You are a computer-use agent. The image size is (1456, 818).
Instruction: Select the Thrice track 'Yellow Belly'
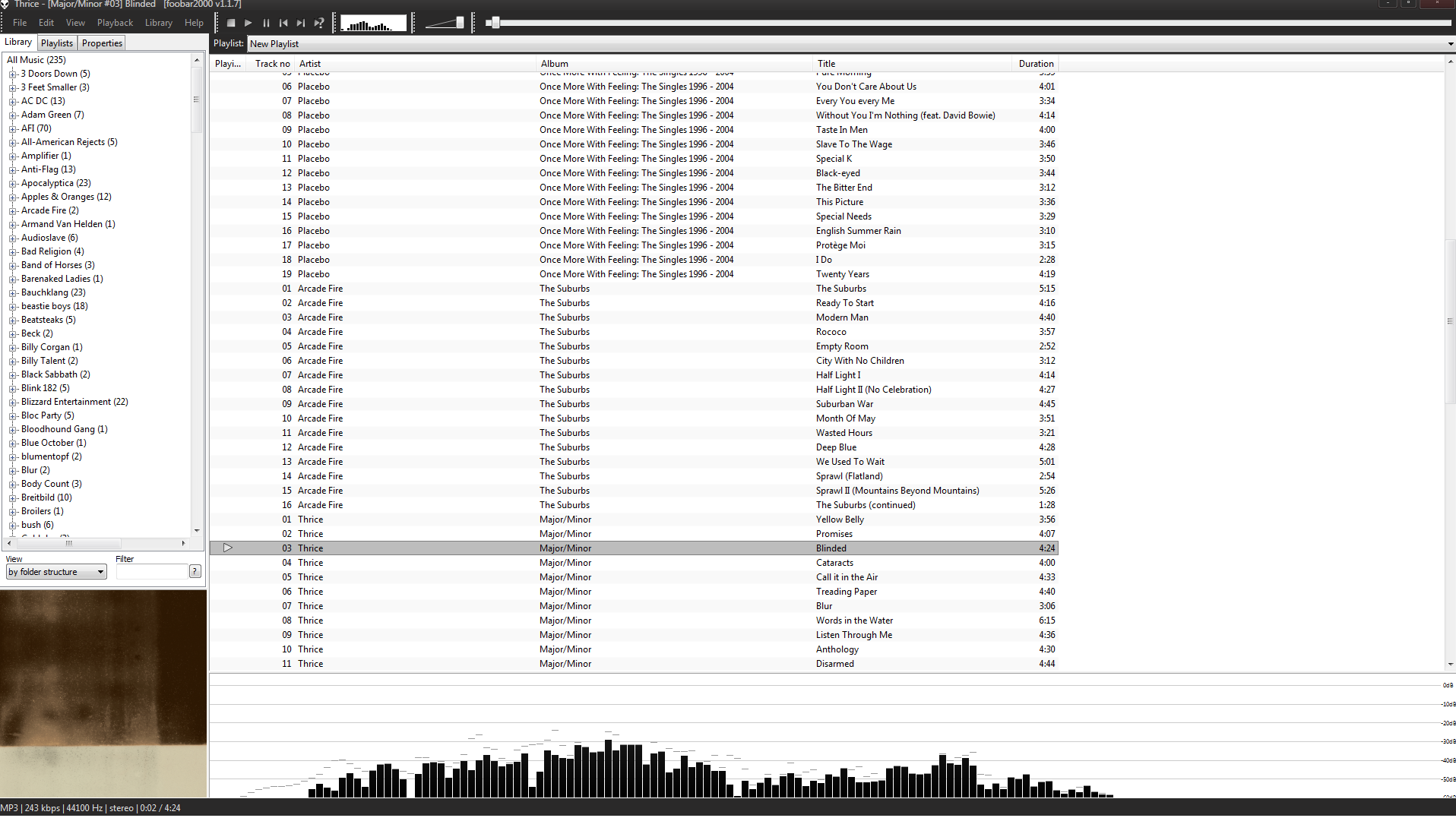pyautogui.click(x=633, y=520)
